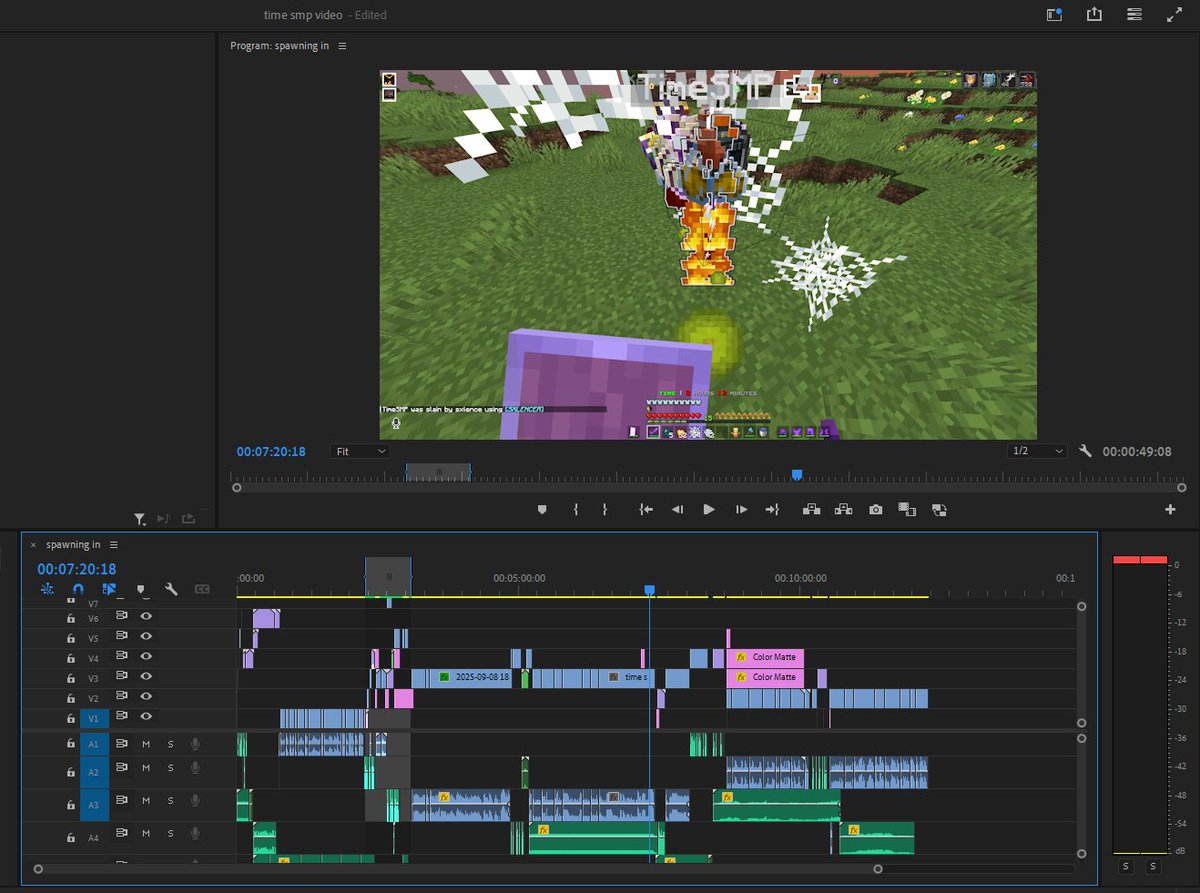Open the Program monitor panel menu

coord(342,46)
